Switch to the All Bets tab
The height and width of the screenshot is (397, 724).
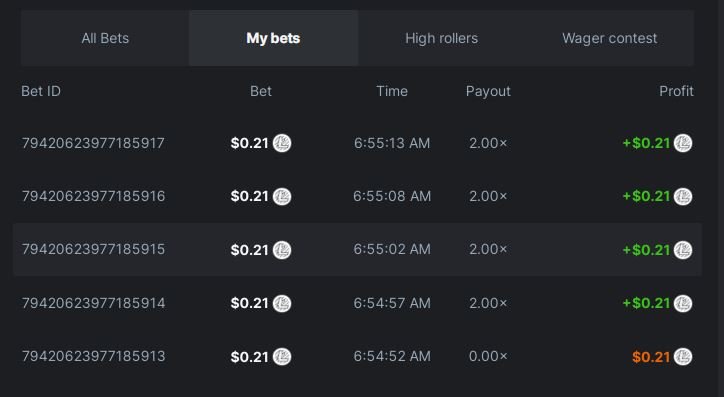pyautogui.click(x=105, y=38)
